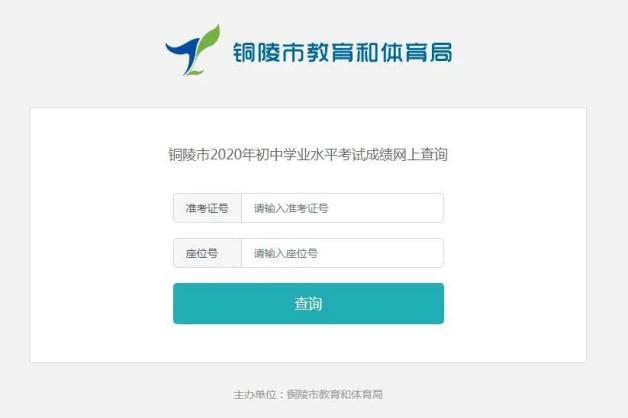Click 铜陵市教育和体育局 in the footer
628x418 pixels.
click(x=335, y=395)
